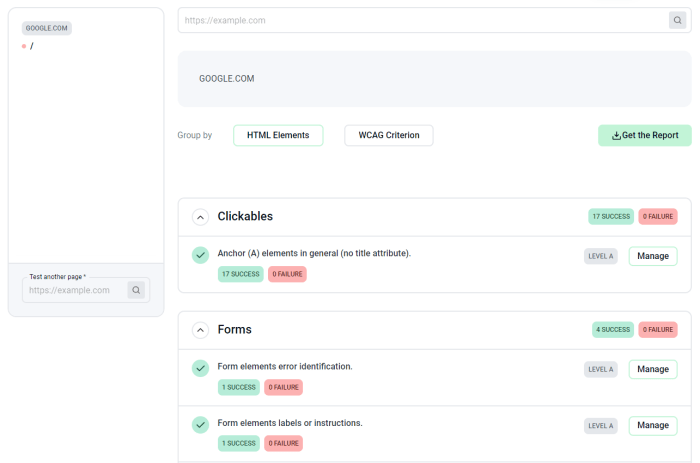
Task: Select the GOOGLE.COM tag in sidebar
Action: [x=47, y=28]
